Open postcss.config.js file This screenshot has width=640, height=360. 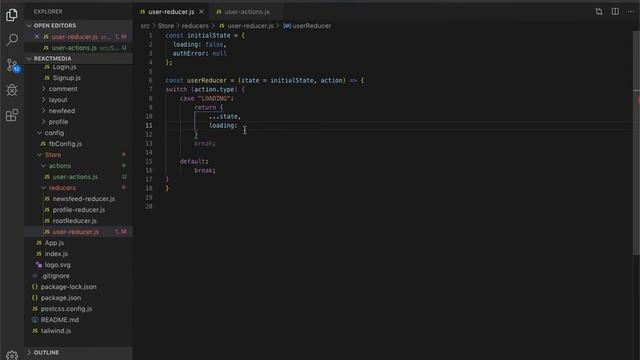click(x=66, y=309)
